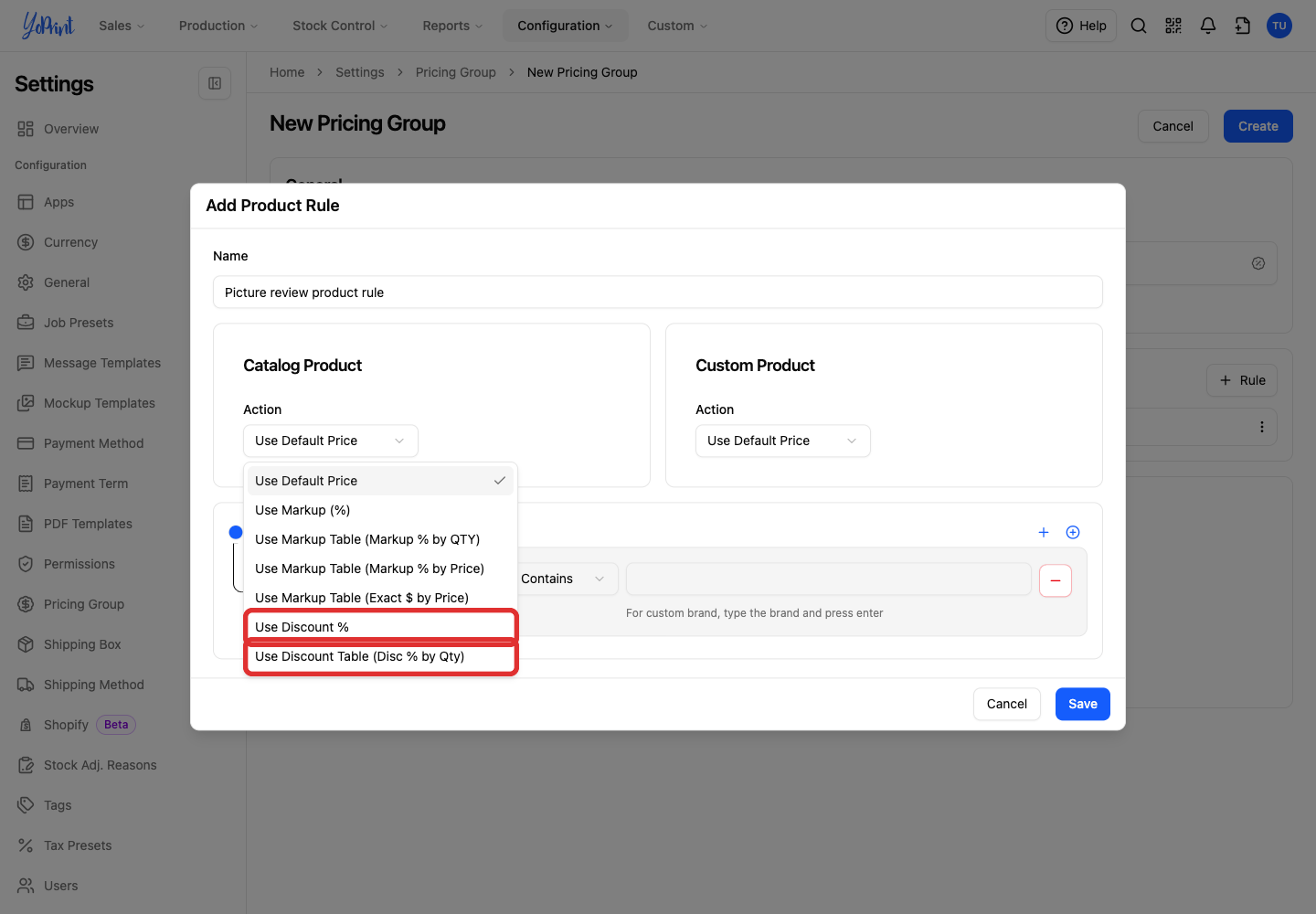Add condition with plain plus icon
Screen dimensions: 1316x914
coord(1044,532)
